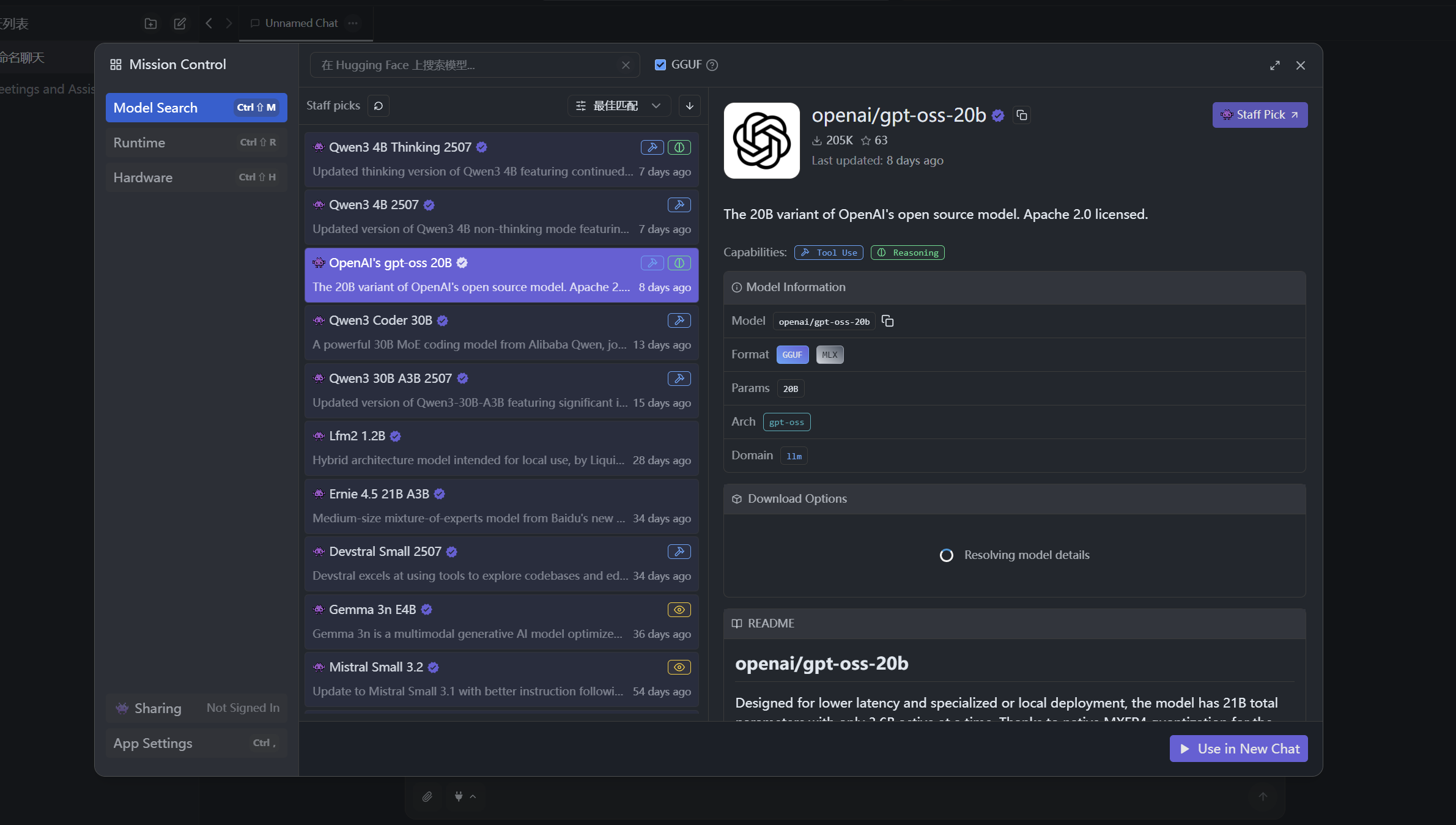Screen dimensions: 1456x825
Task: Click tool use icon on Qwen3 Coder 30B
Action: [679, 320]
